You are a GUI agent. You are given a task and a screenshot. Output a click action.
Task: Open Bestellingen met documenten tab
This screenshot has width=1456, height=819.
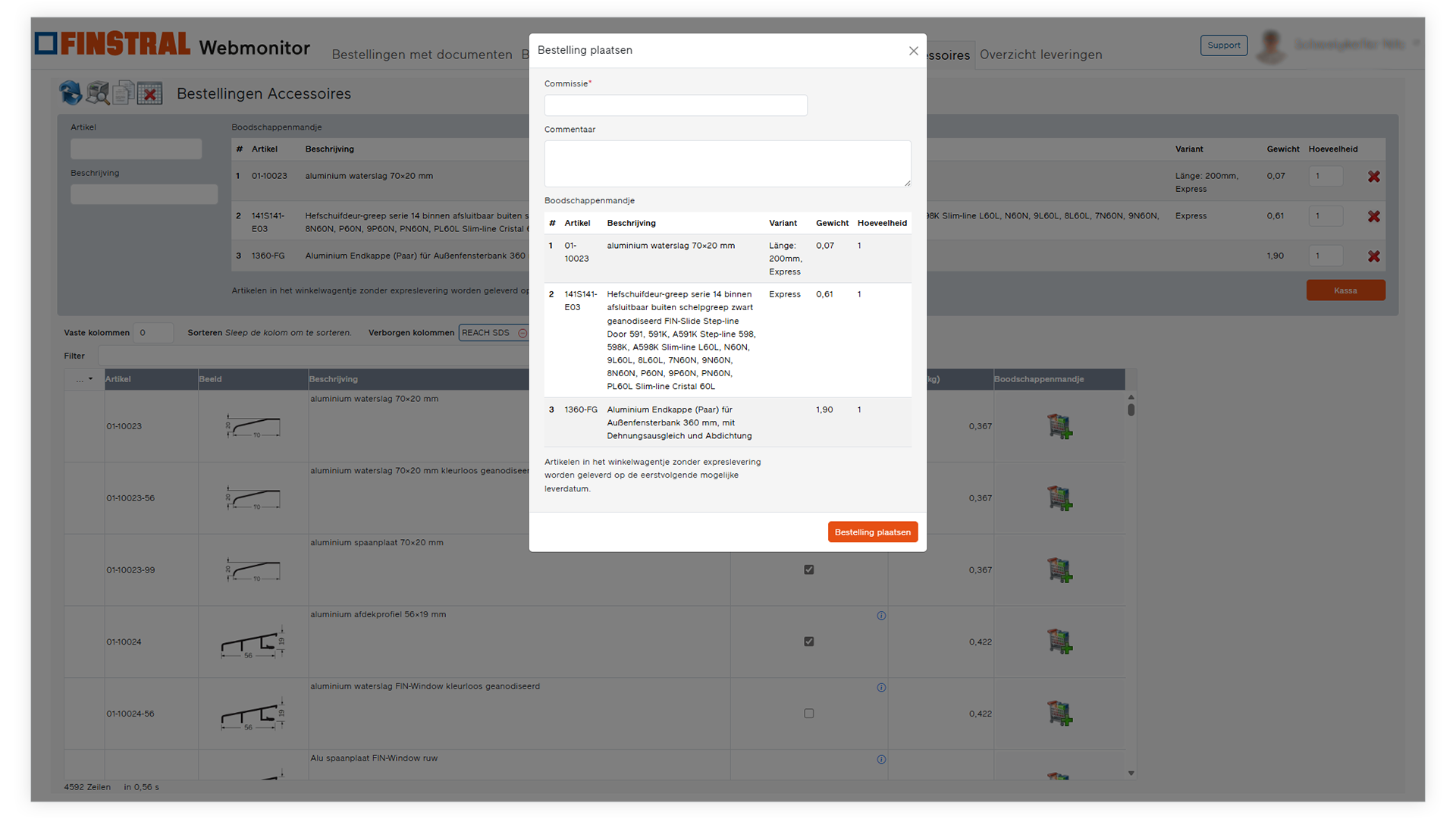422,55
